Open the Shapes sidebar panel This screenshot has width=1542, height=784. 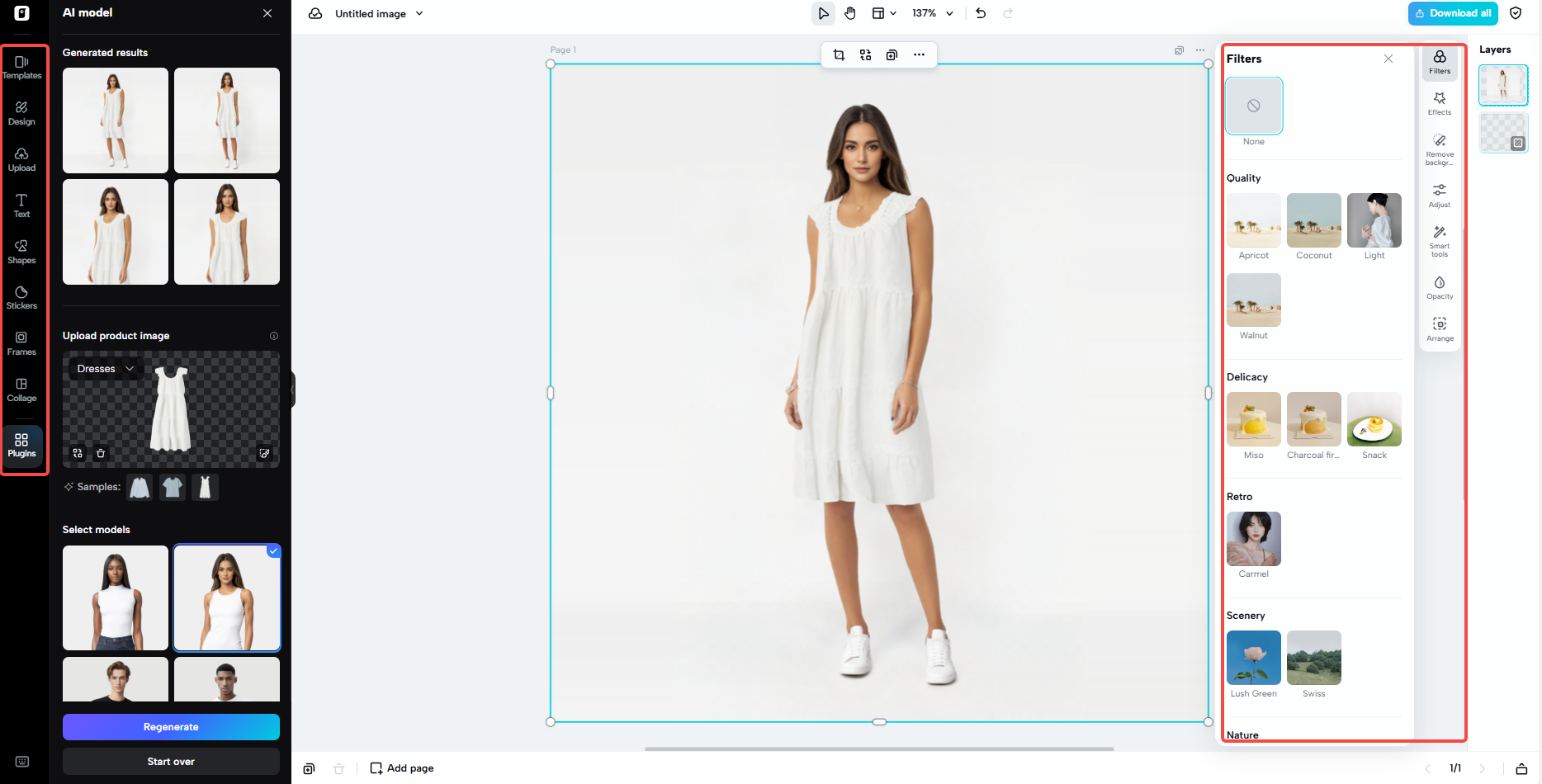22,253
